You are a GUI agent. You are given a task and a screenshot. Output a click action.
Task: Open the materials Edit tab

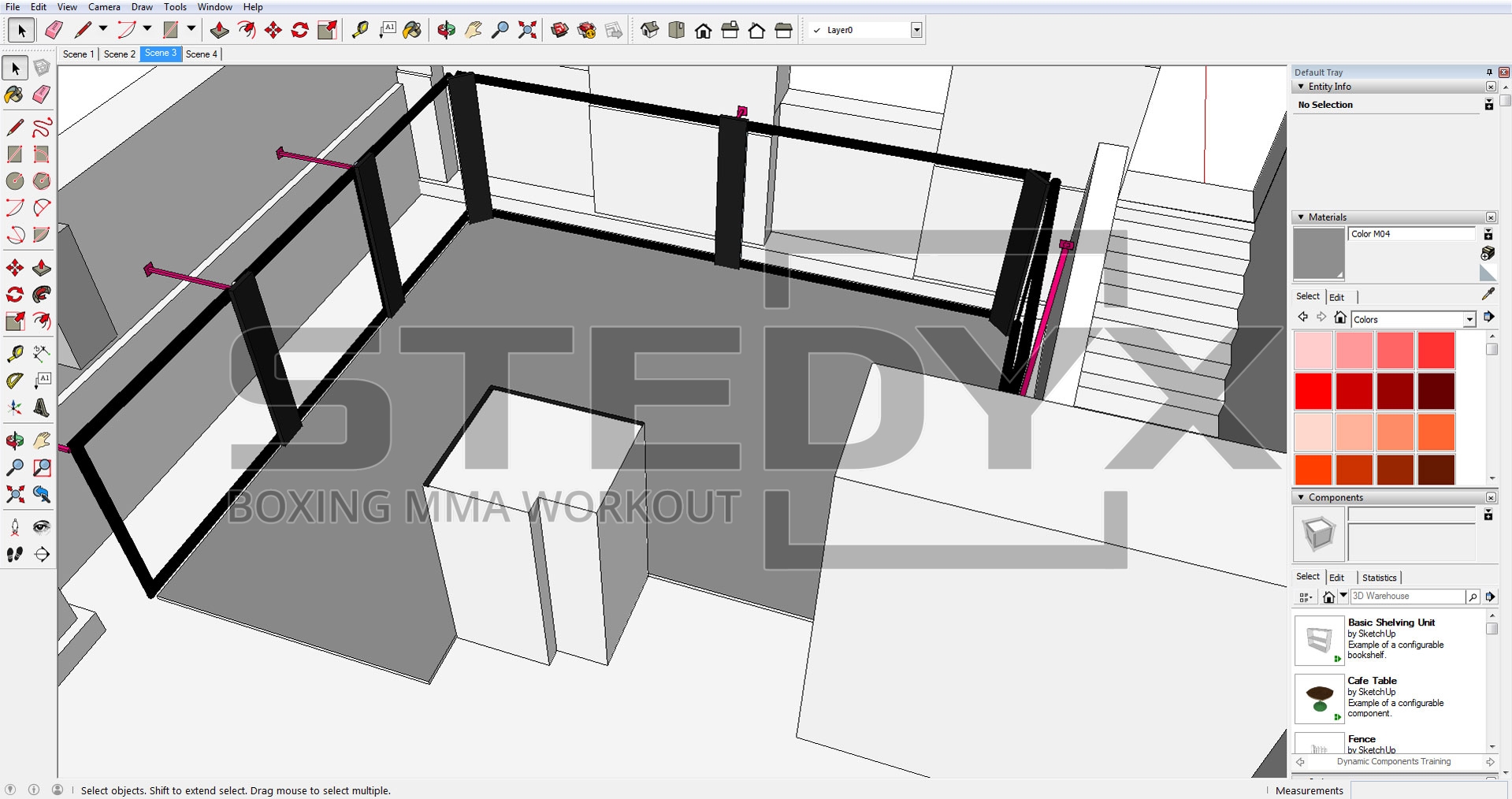point(1336,297)
